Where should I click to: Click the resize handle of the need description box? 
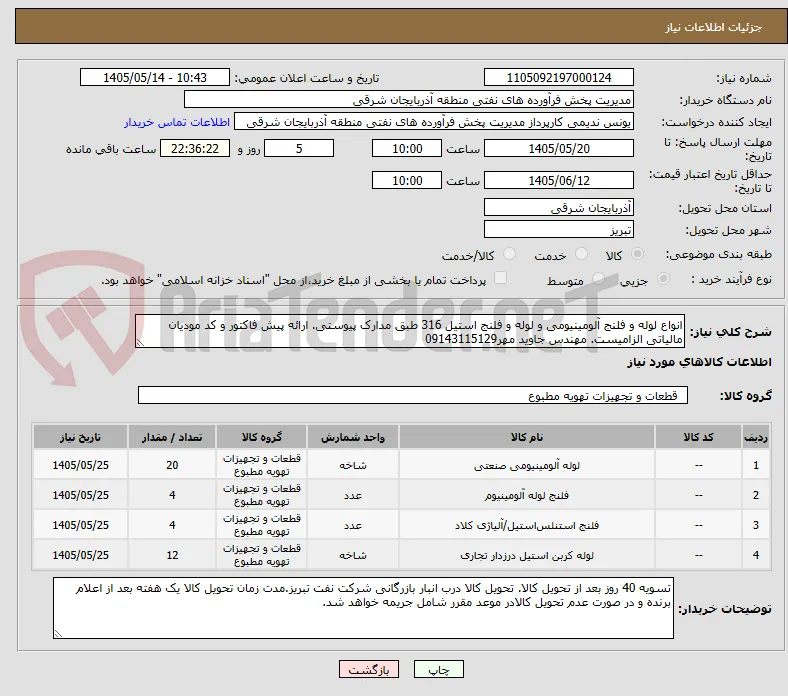[x=140, y=343]
